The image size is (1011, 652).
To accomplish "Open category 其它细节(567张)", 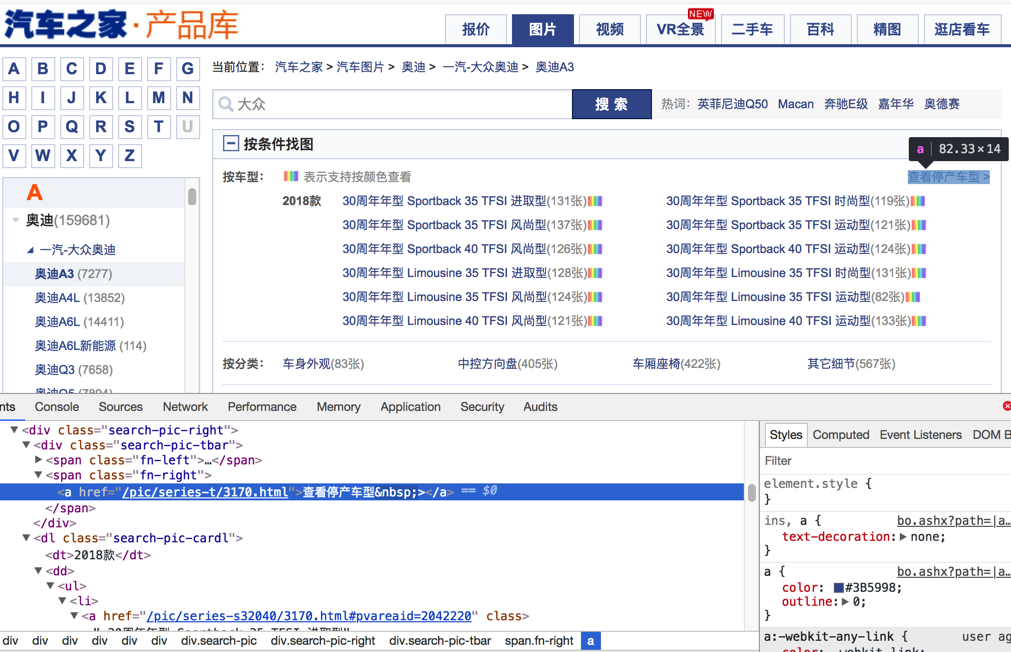I will click(851, 364).
